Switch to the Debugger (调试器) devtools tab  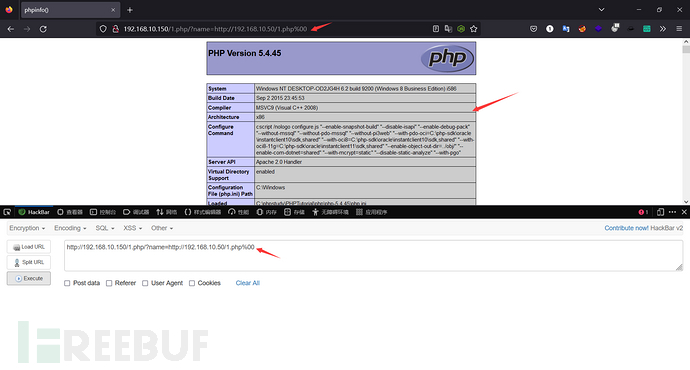tap(136, 212)
